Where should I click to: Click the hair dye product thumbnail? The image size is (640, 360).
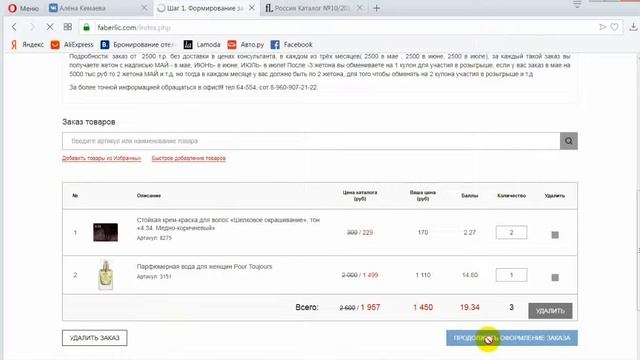105,232
